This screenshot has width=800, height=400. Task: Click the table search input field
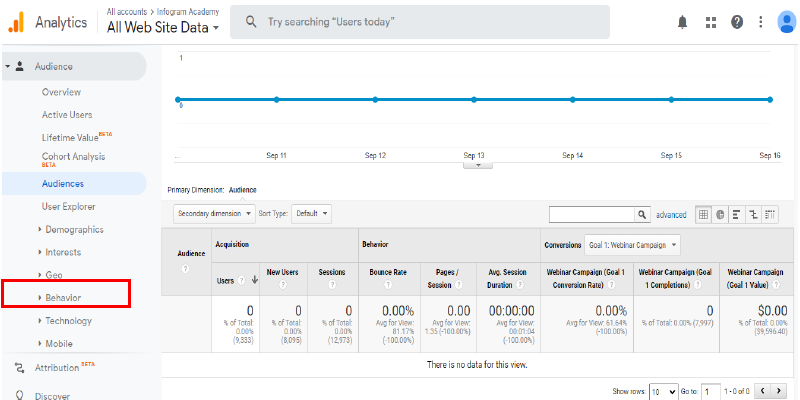pos(592,215)
